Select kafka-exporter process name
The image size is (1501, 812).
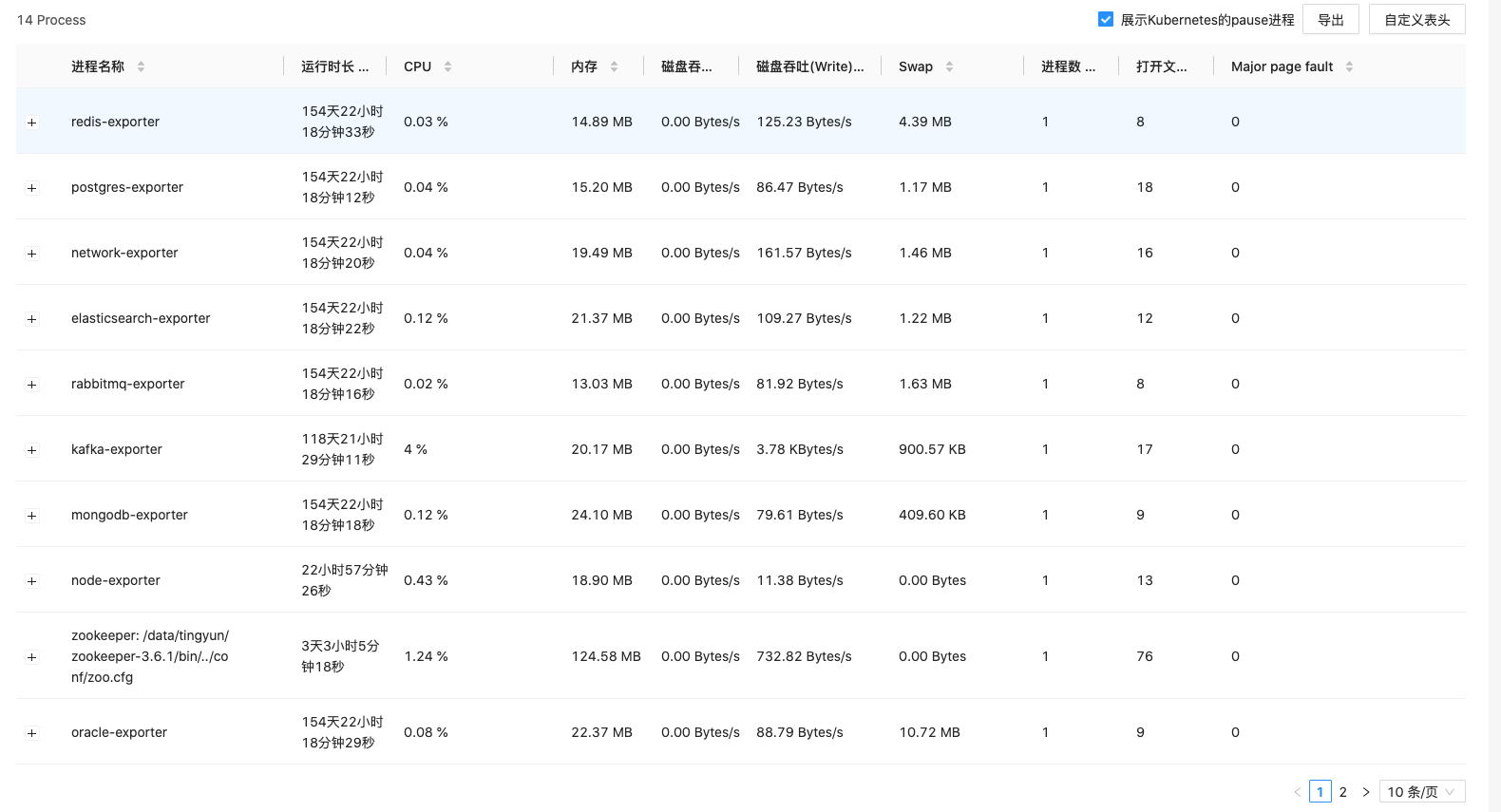(x=117, y=449)
